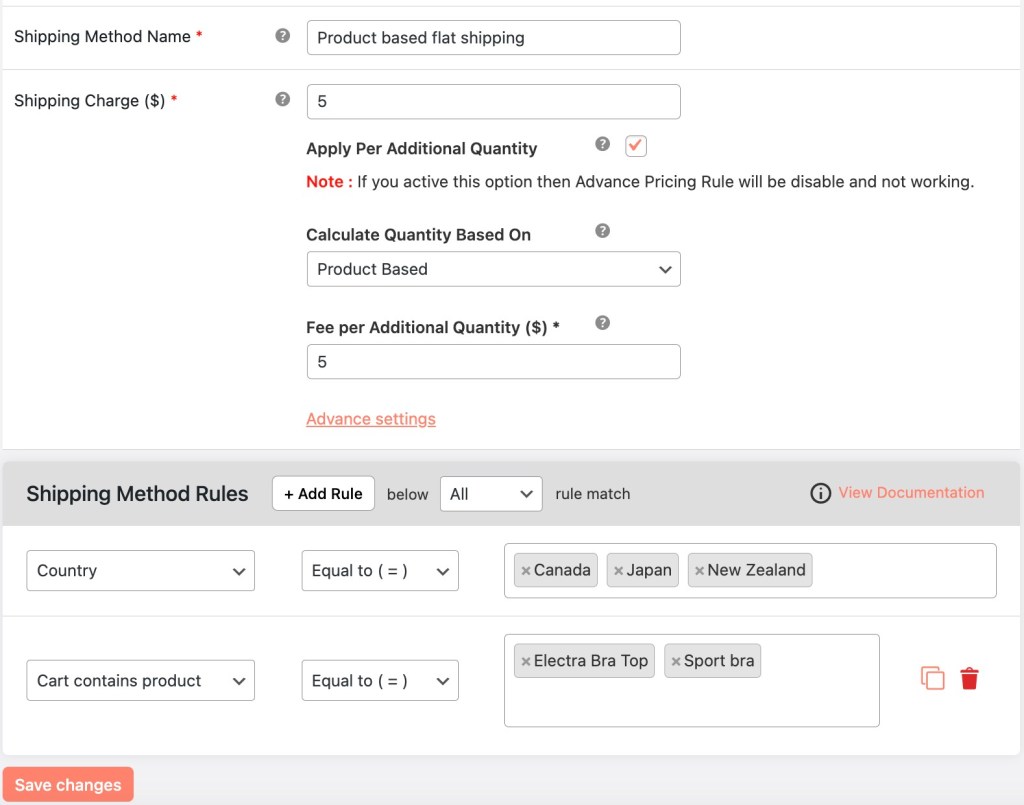The width and height of the screenshot is (1024, 805).
Task: Click help icon for Apply Per Additional Quantity
Action: point(602,144)
